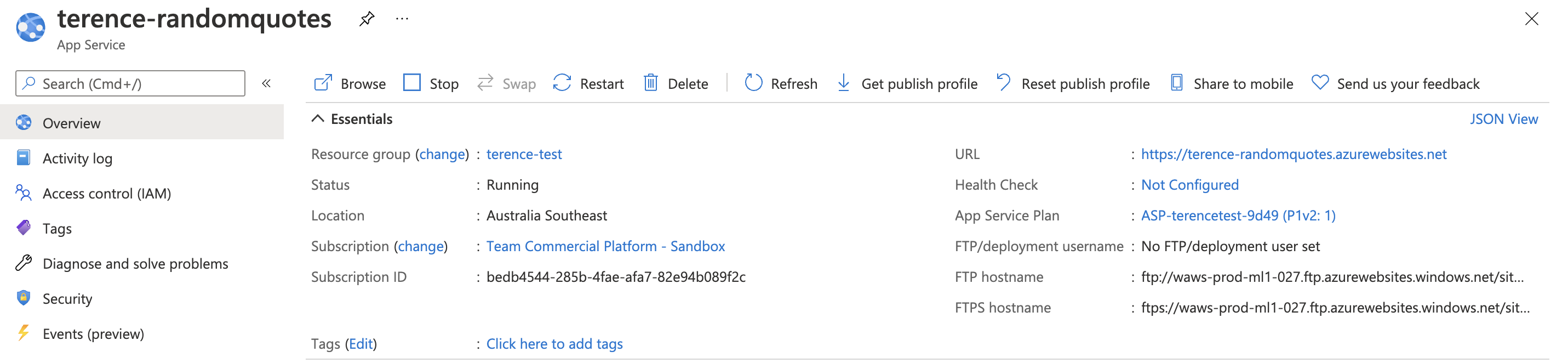1568x363 pixels.
Task: Change the Subscription via change link
Action: [x=421, y=247]
